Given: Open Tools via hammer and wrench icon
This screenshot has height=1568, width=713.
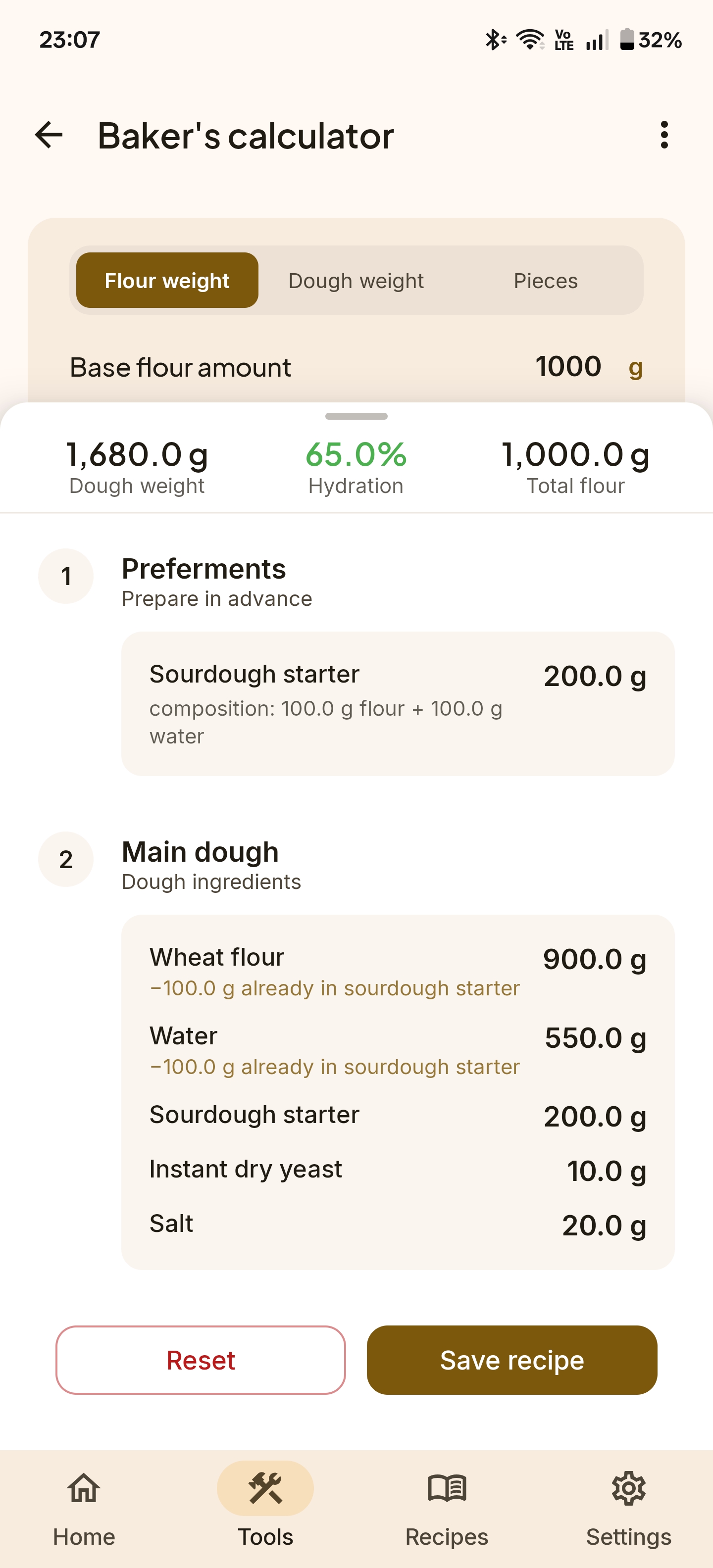Looking at the screenshot, I should 265,1489.
